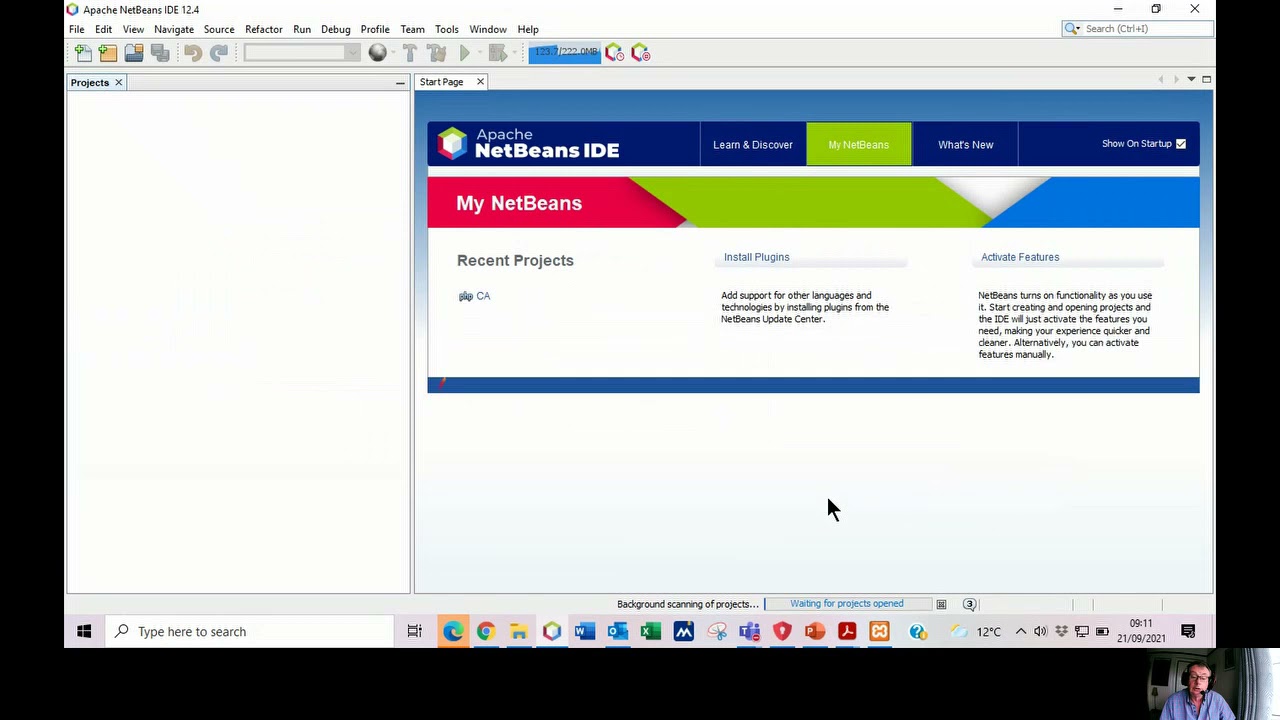Viewport: 1280px width, 720px height.
Task: Click the Install Plugins link
Action: 757,257
